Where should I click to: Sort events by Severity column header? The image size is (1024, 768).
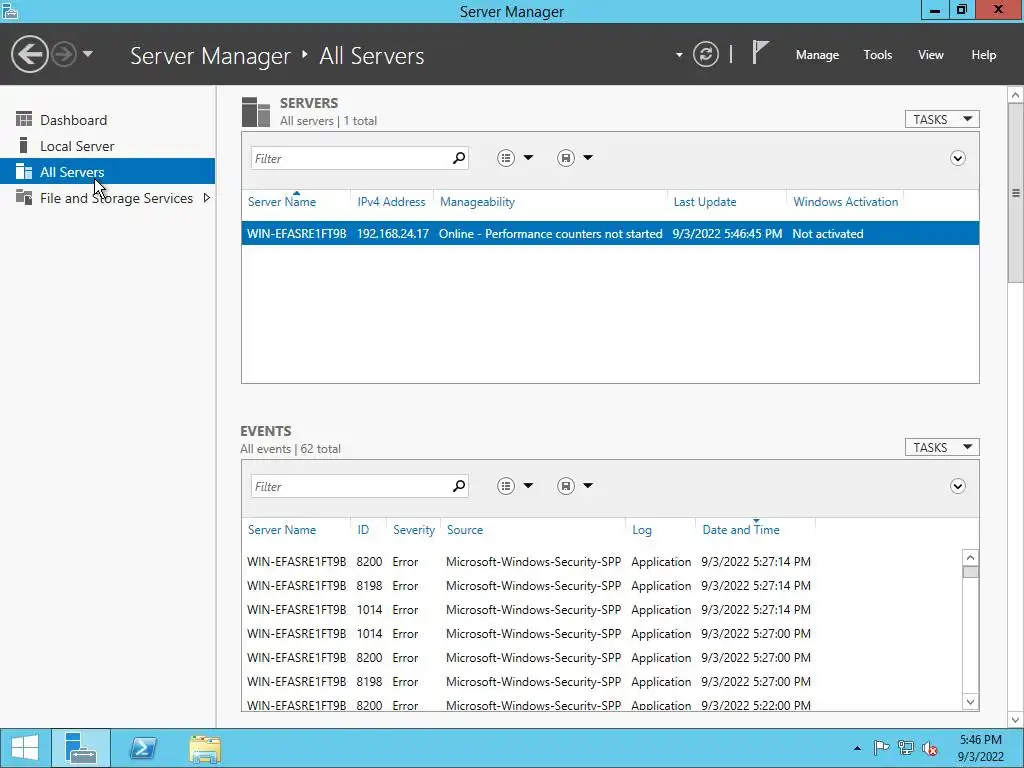pos(413,530)
